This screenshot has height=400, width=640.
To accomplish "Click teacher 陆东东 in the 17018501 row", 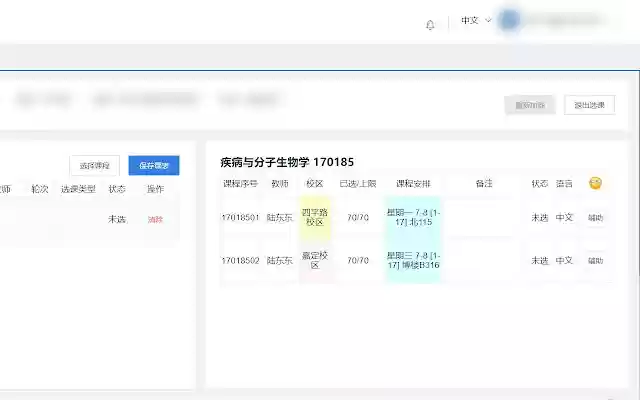I will click(x=280, y=218).
